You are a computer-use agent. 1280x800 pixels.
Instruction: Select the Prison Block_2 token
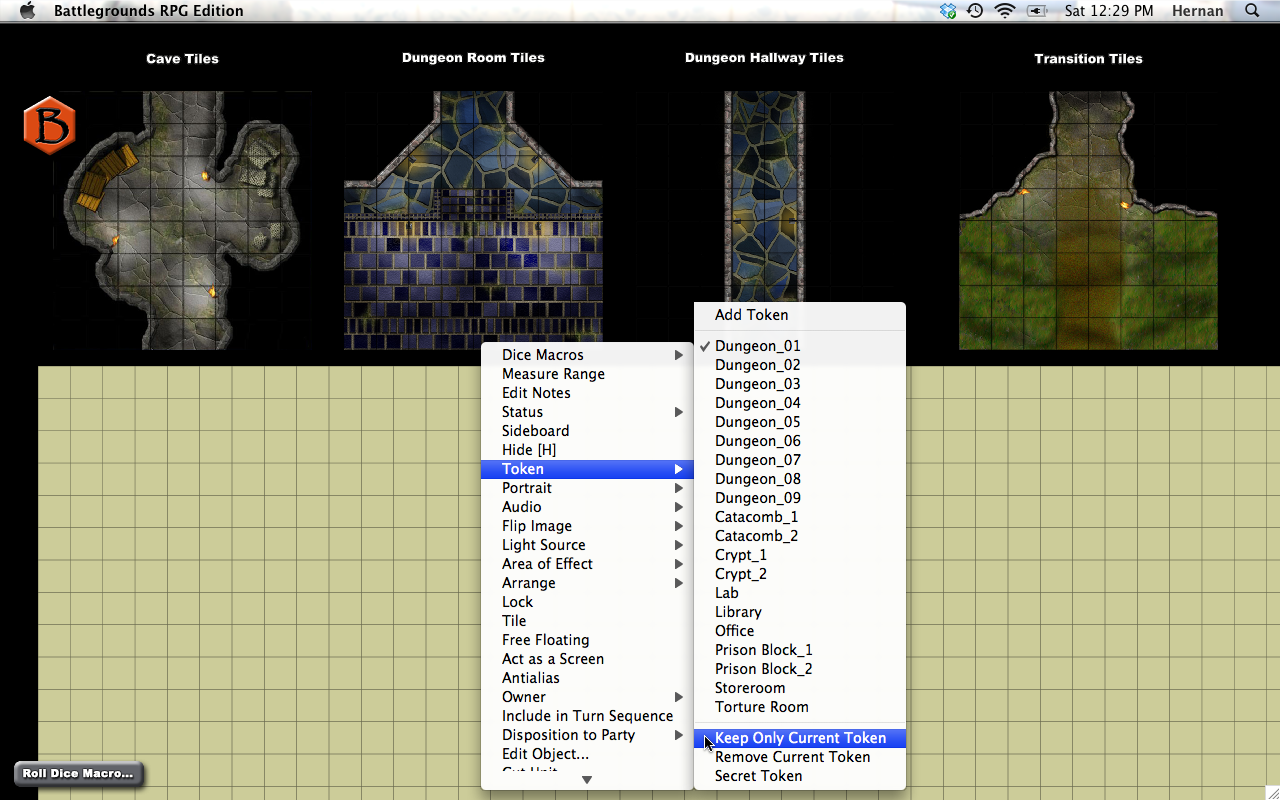[x=800, y=669]
